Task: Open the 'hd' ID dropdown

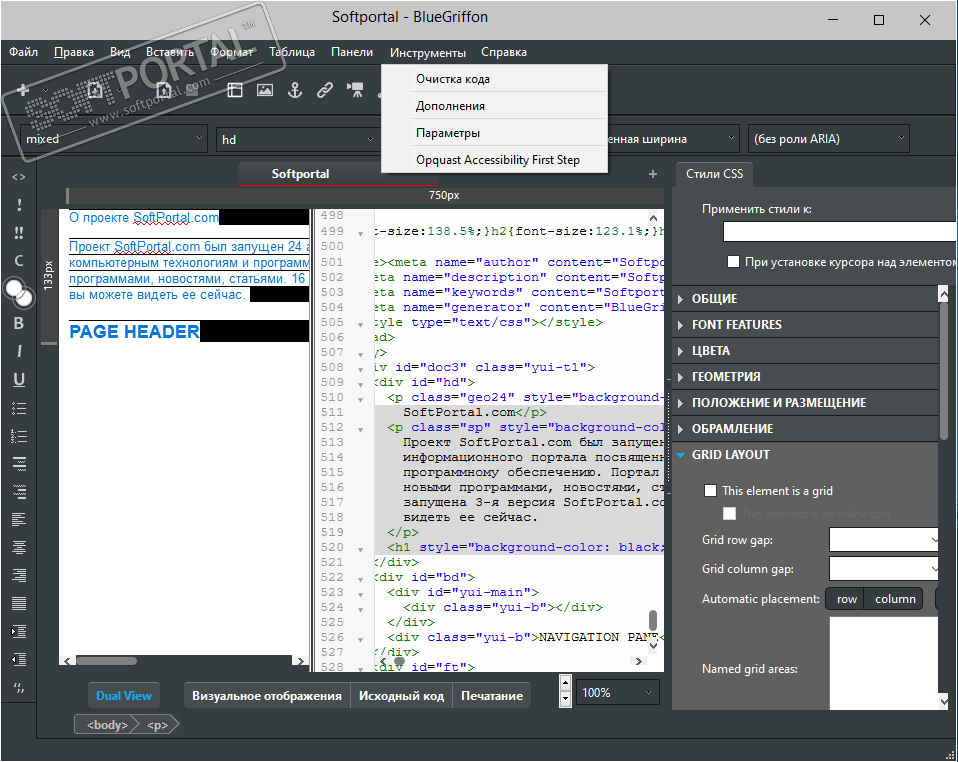Action: coord(297,139)
